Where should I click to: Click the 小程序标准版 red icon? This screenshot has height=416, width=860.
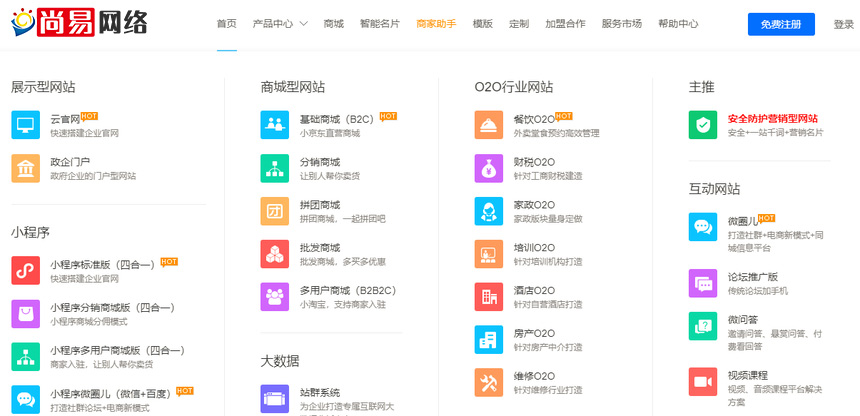pos(26,271)
